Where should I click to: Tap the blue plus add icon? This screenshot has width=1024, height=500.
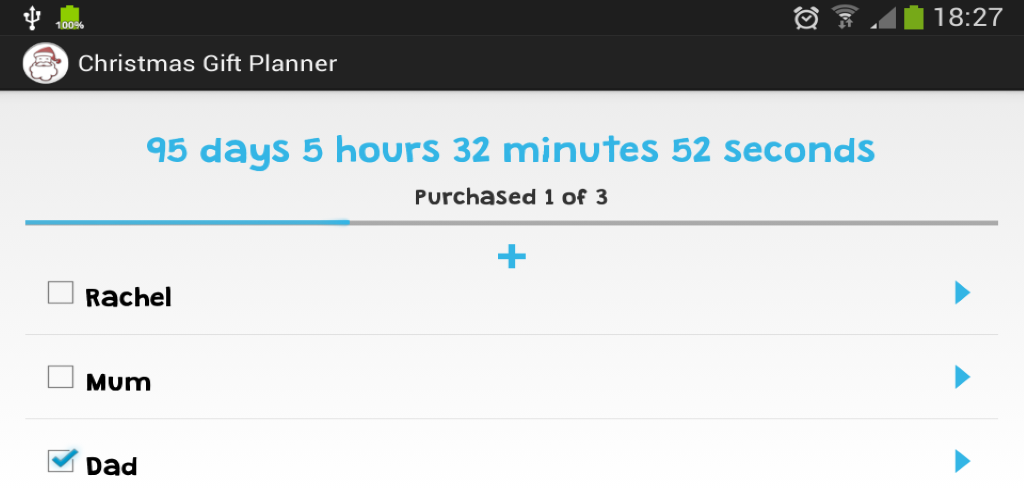point(511,257)
